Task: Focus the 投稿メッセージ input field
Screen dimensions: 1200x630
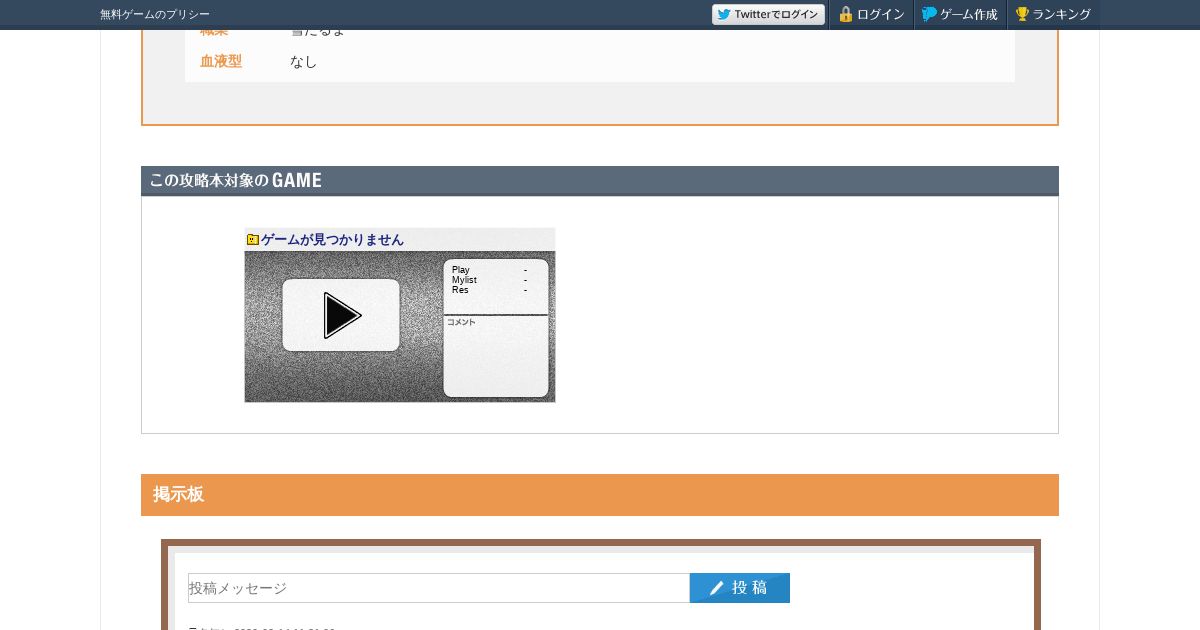Action: (439, 588)
